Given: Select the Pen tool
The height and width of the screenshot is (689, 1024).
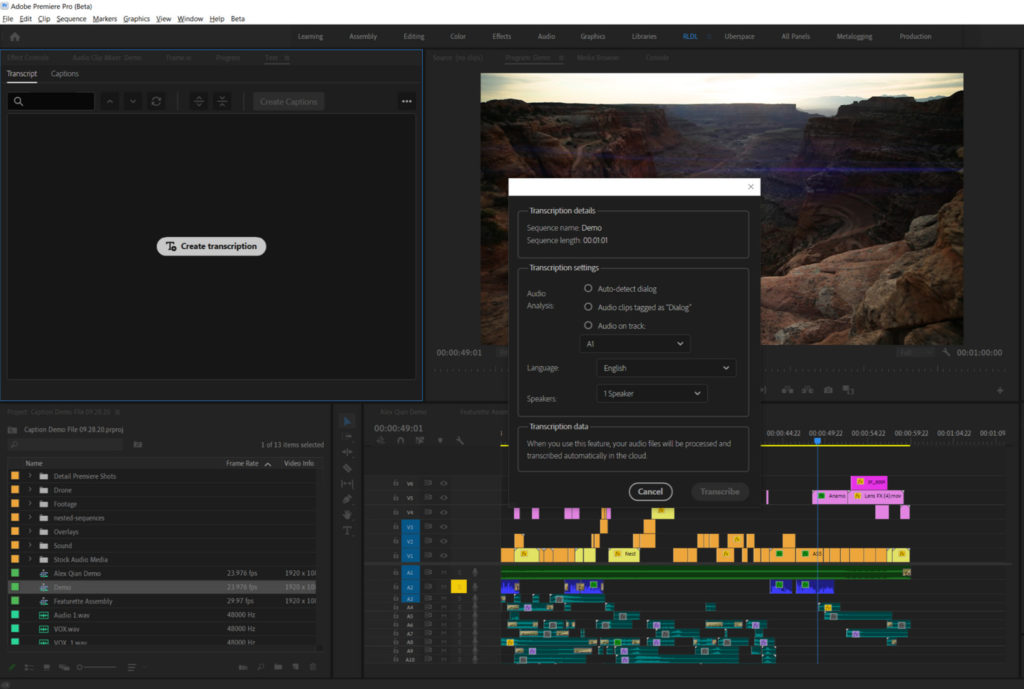Looking at the screenshot, I should point(347,500).
